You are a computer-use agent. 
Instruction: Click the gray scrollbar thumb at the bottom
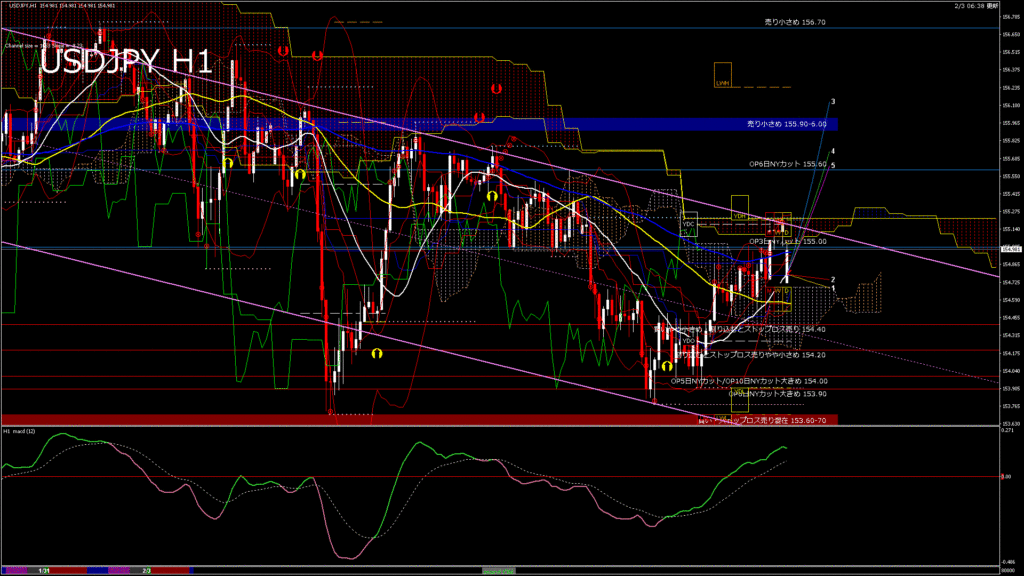point(497,570)
